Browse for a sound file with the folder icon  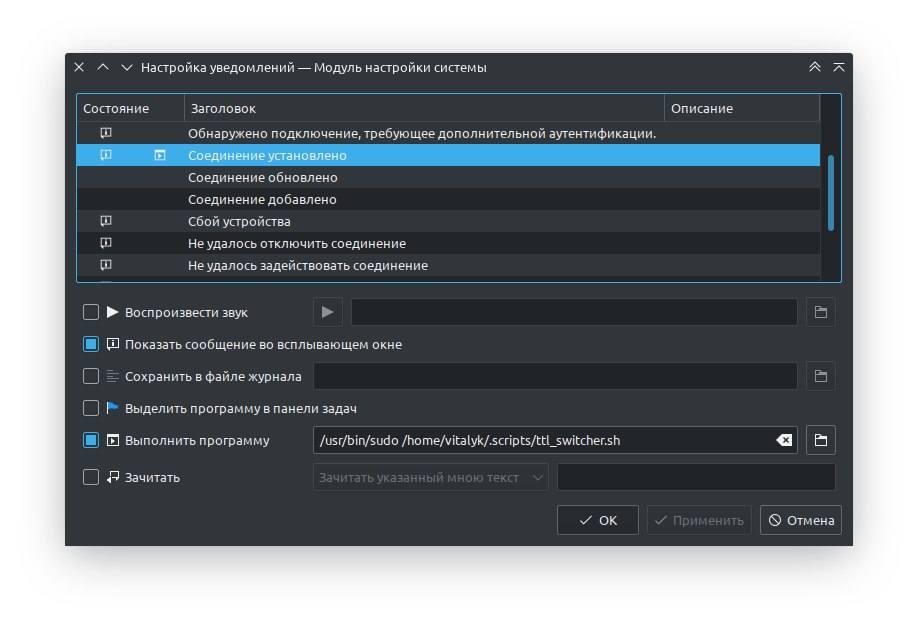(821, 312)
